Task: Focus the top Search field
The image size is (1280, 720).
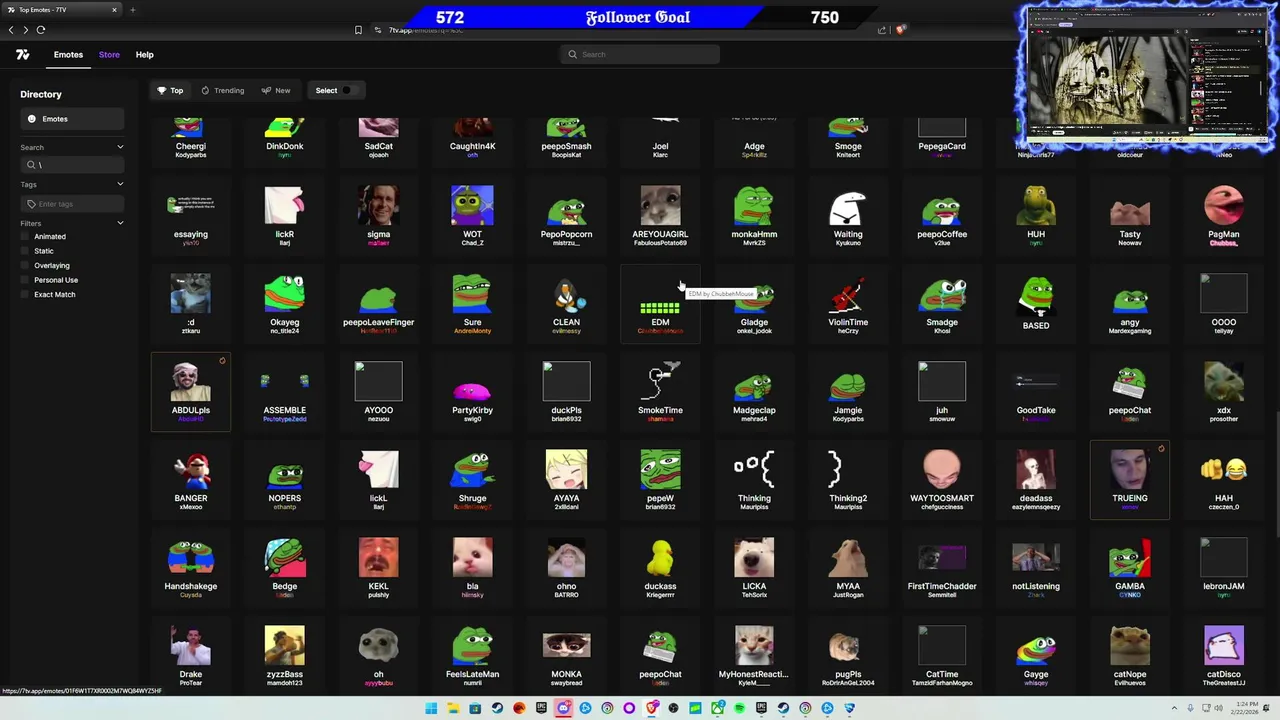Action: [x=640, y=54]
